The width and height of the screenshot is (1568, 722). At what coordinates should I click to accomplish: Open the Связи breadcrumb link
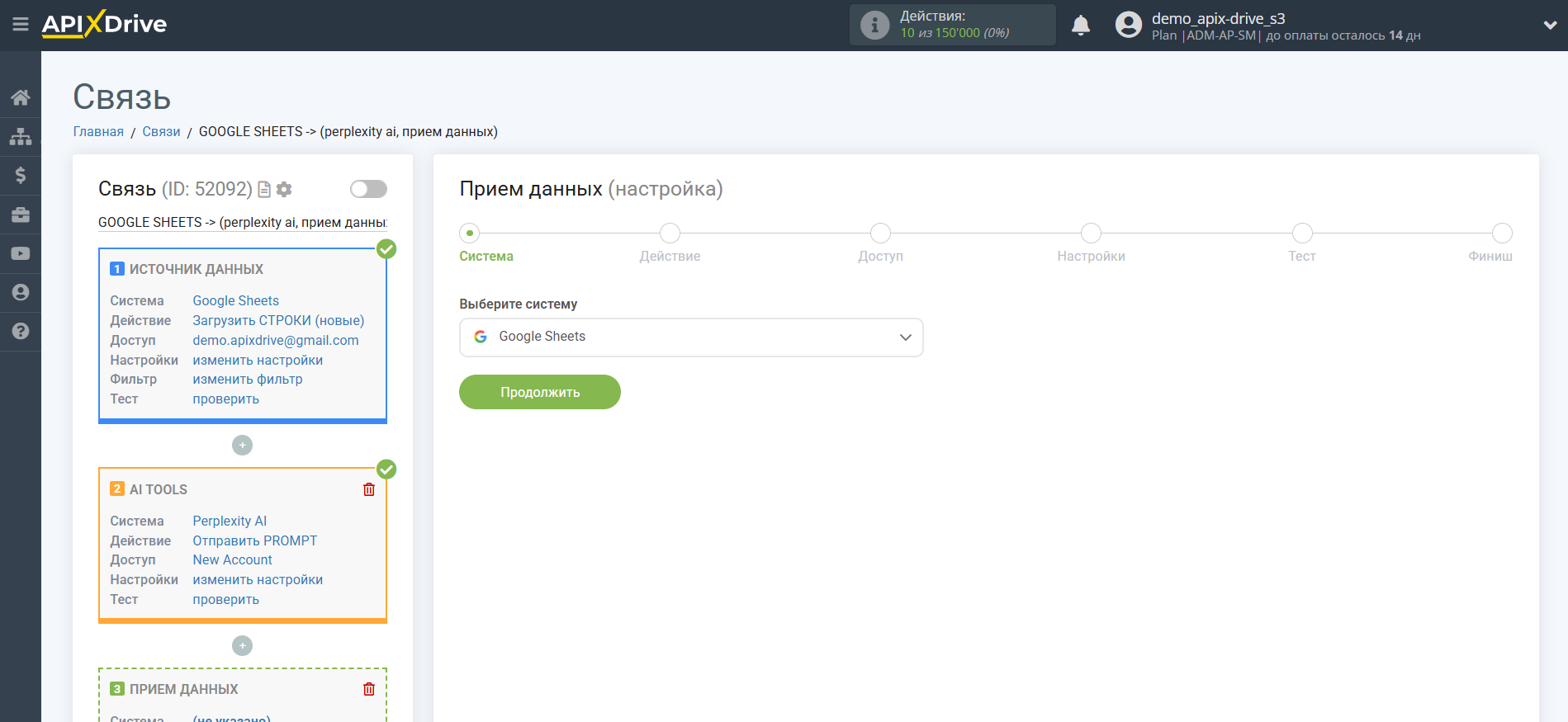pos(161,132)
